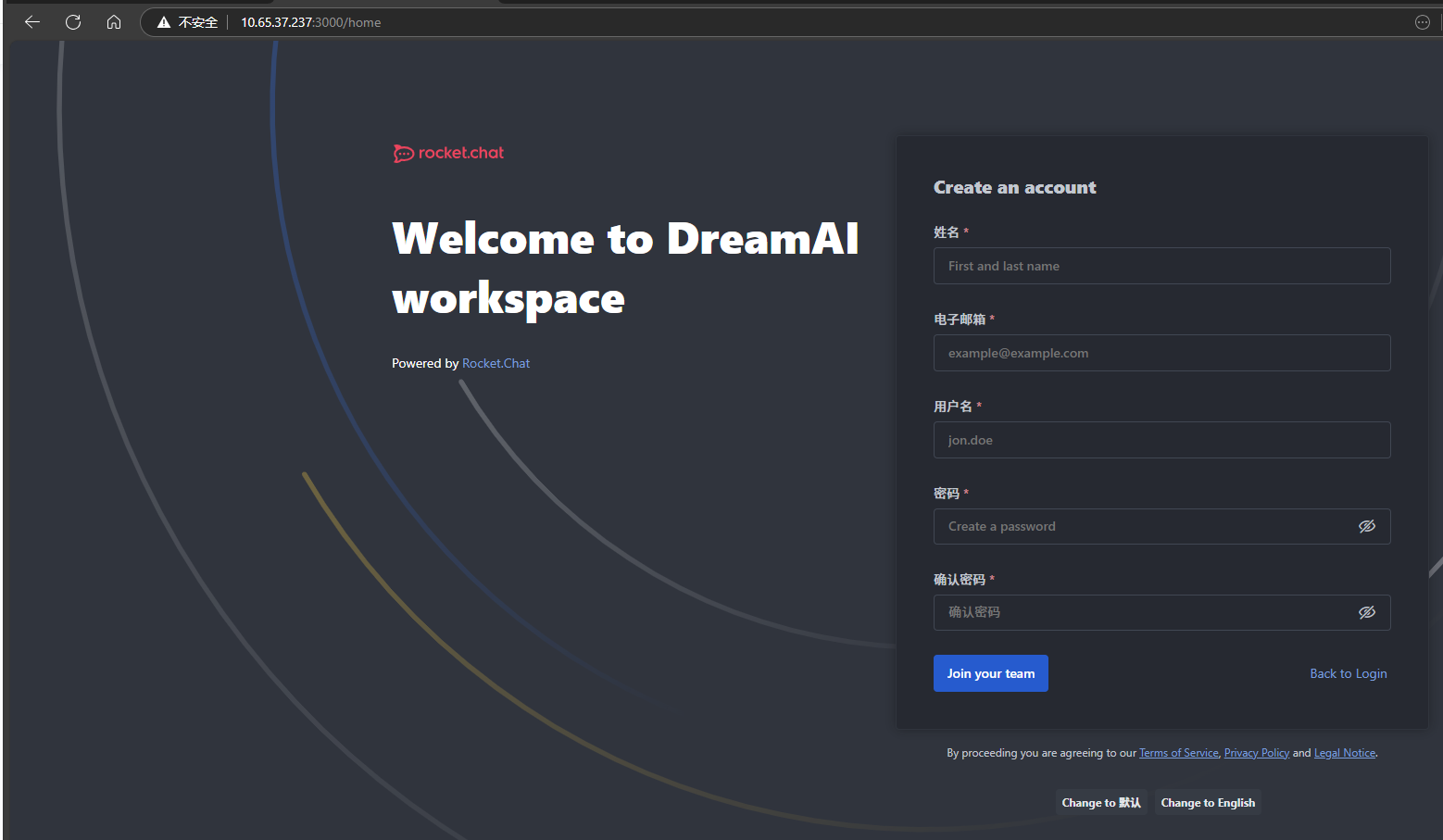This screenshot has height=840, width=1443.
Task: Open the Privacy Policy link
Action: tap(1257, 753)
